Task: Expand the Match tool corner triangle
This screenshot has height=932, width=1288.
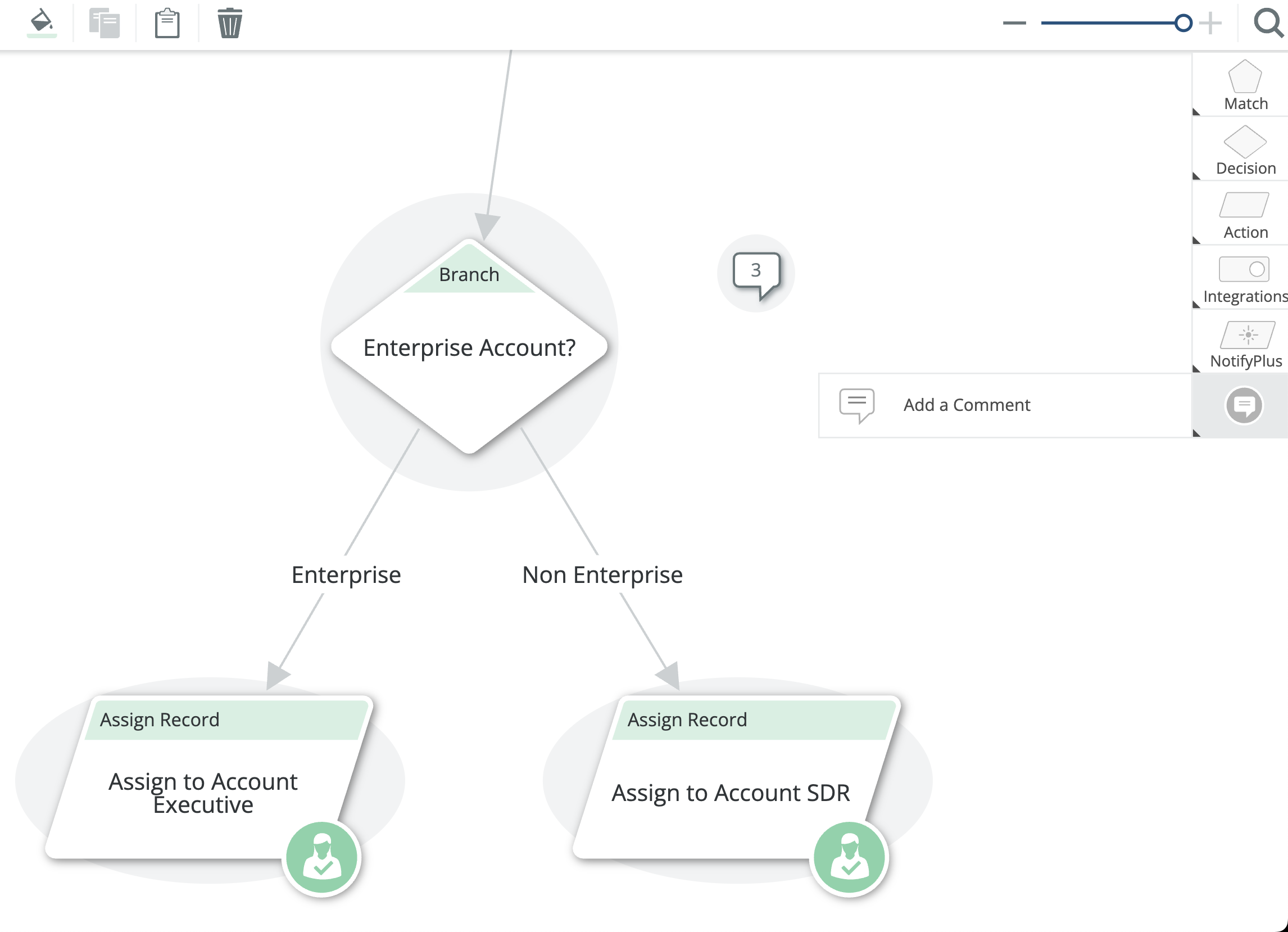Action: tap(1196, 112)
